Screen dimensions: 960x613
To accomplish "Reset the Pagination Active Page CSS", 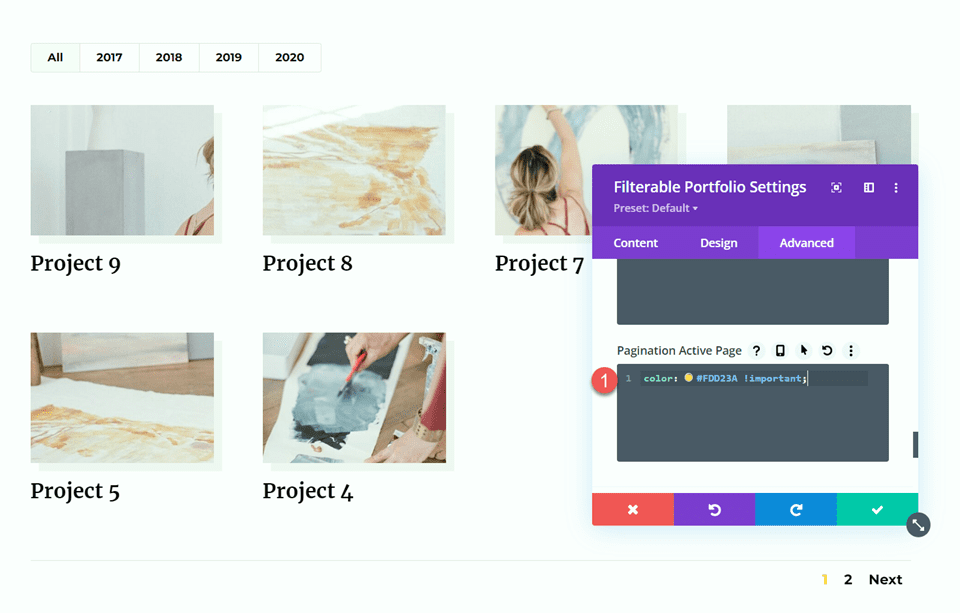I will 829,350.
